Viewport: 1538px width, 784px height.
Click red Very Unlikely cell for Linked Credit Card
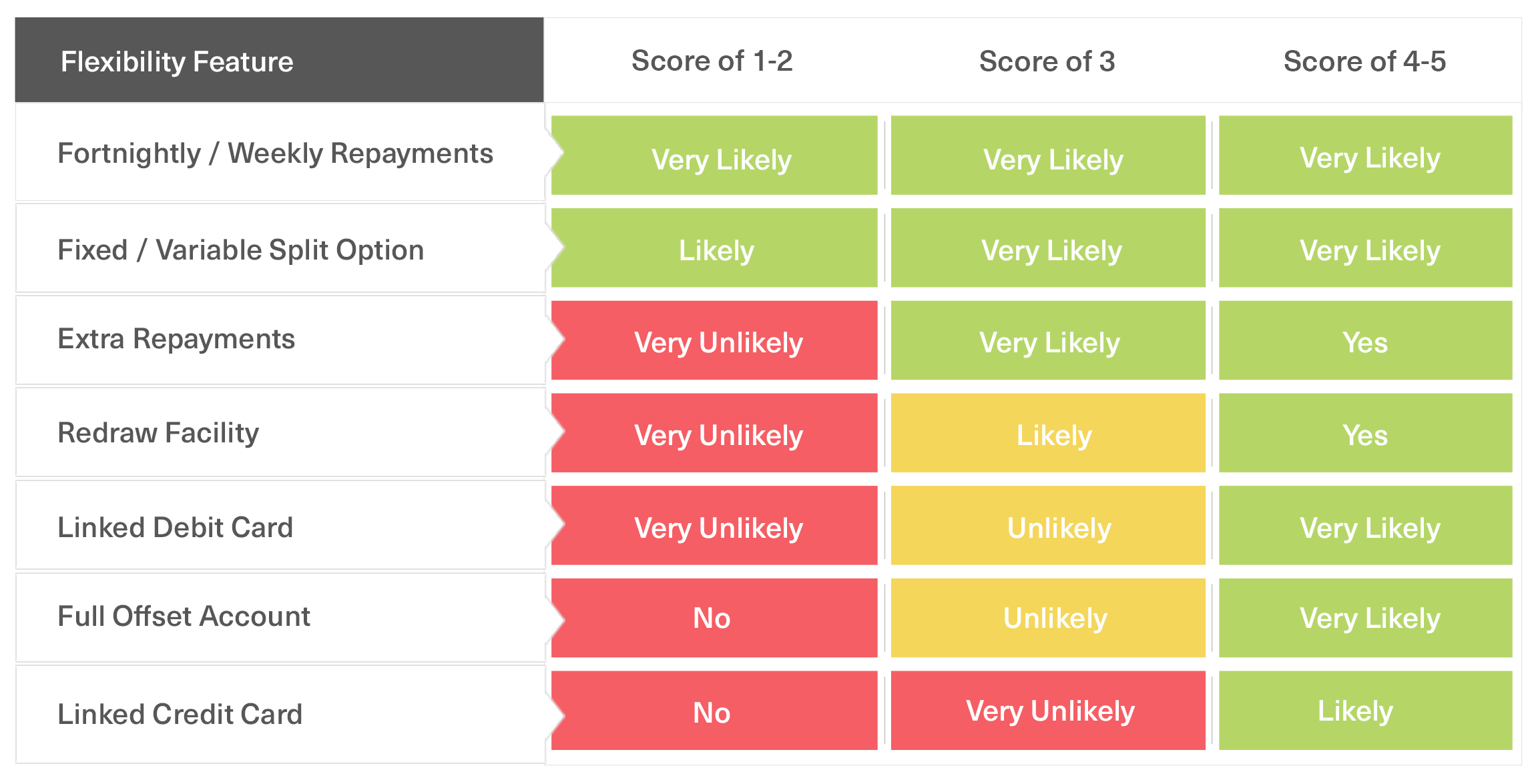pyautogui.click(x=1048, y=711)
